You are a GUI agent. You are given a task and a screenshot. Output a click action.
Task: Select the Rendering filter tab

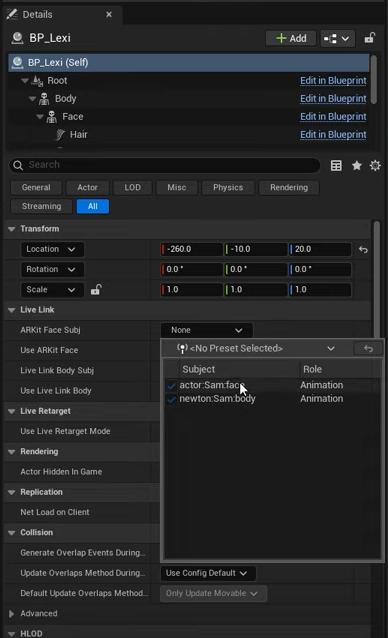coord(289,188)
